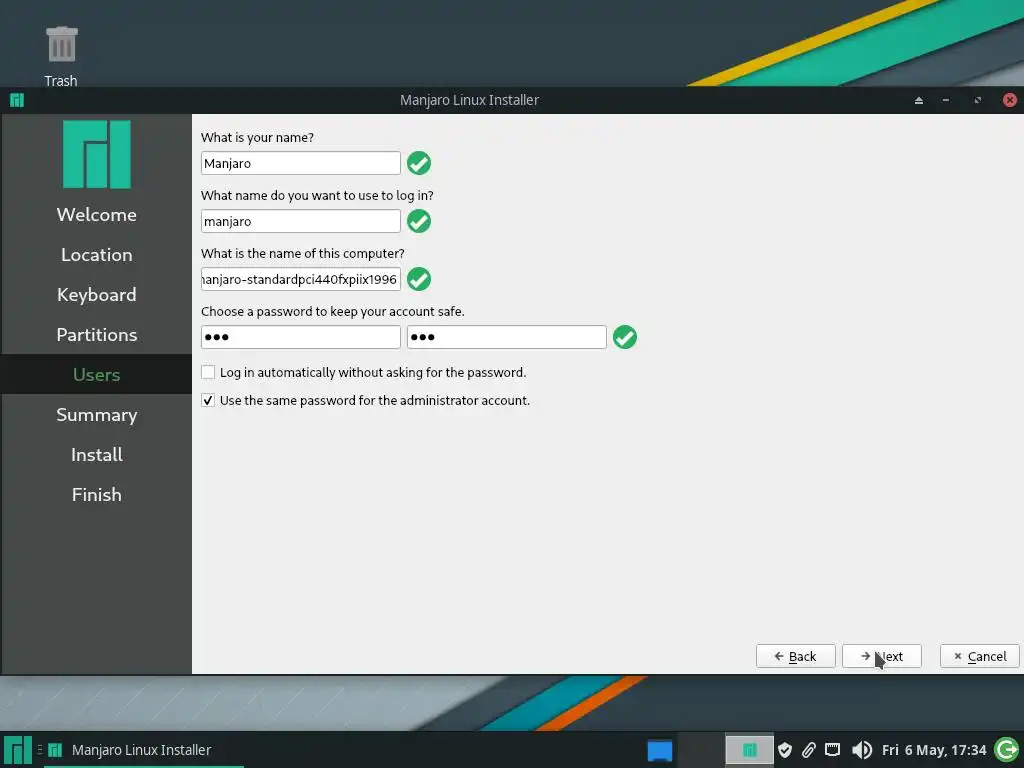
Task: Select the Install step in the sidebar
Action: click(97, 455)
